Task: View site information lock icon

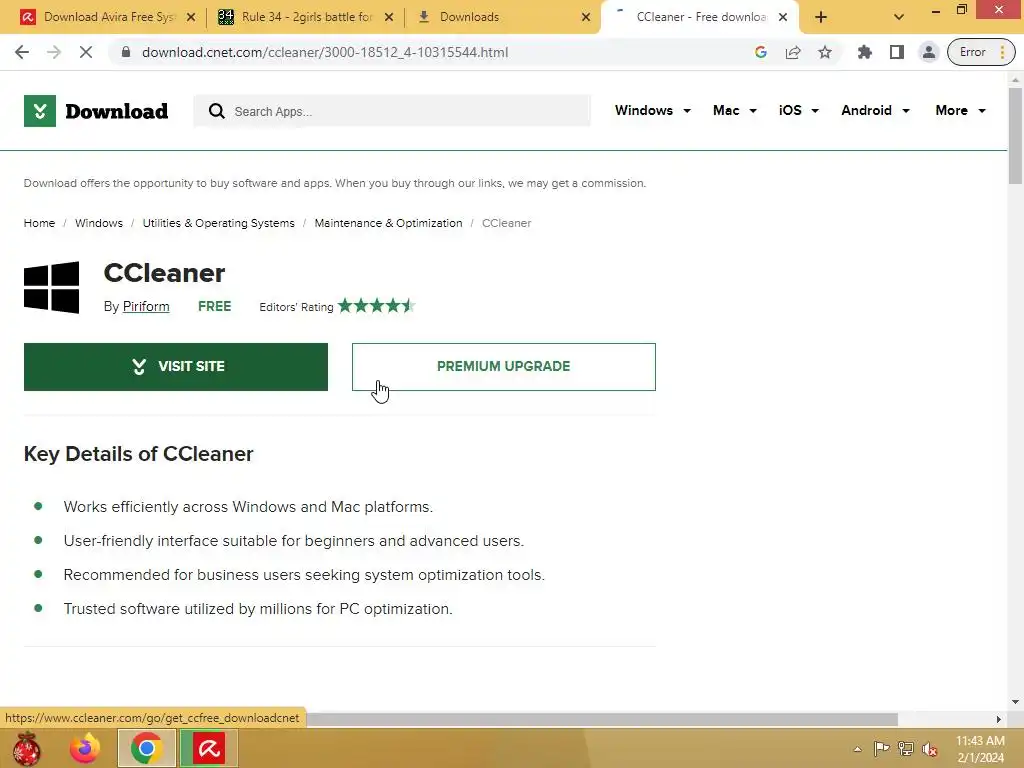Action: (x=126, y=52)
